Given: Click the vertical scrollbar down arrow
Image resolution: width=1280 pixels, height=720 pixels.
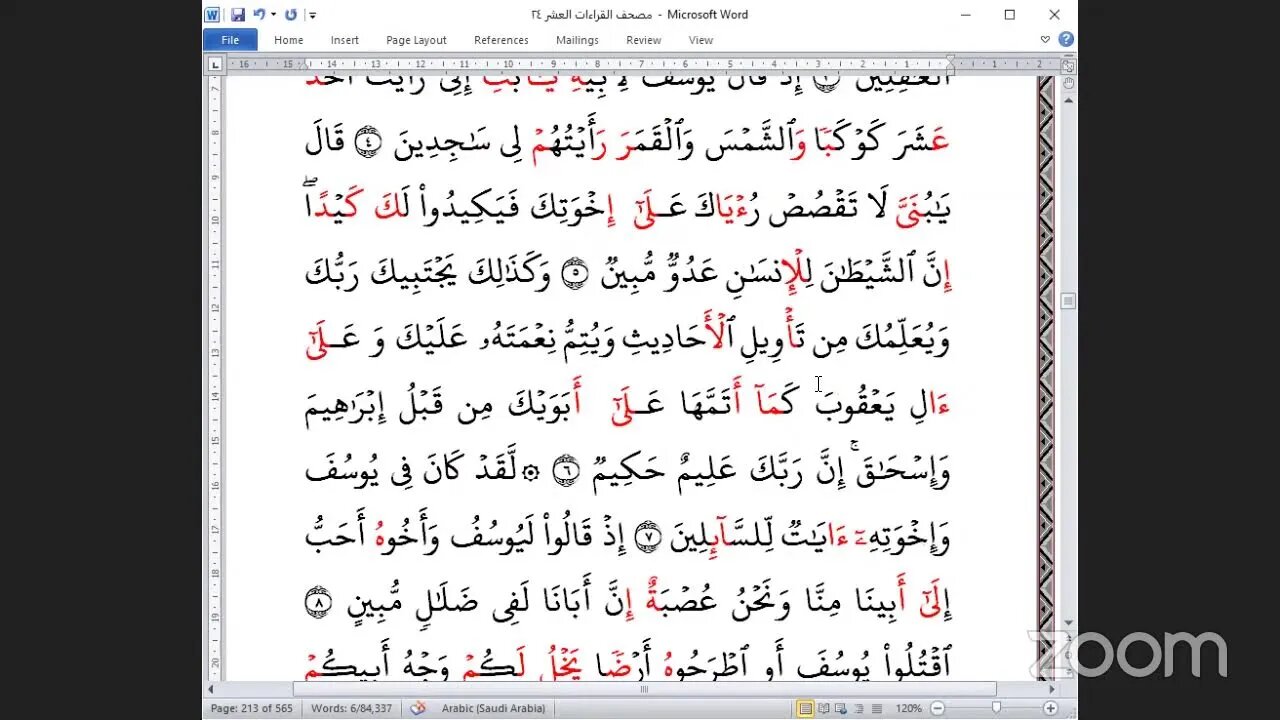Looking at the screenshot, I should pyautogui.click(x=1068, y=624).
